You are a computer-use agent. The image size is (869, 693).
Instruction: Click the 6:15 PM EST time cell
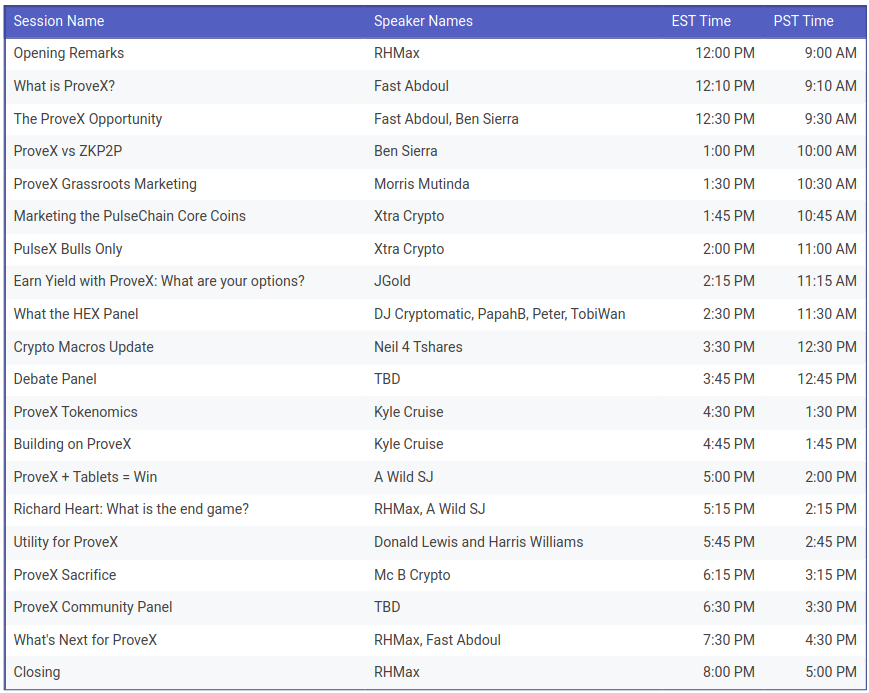click(729, 574)
